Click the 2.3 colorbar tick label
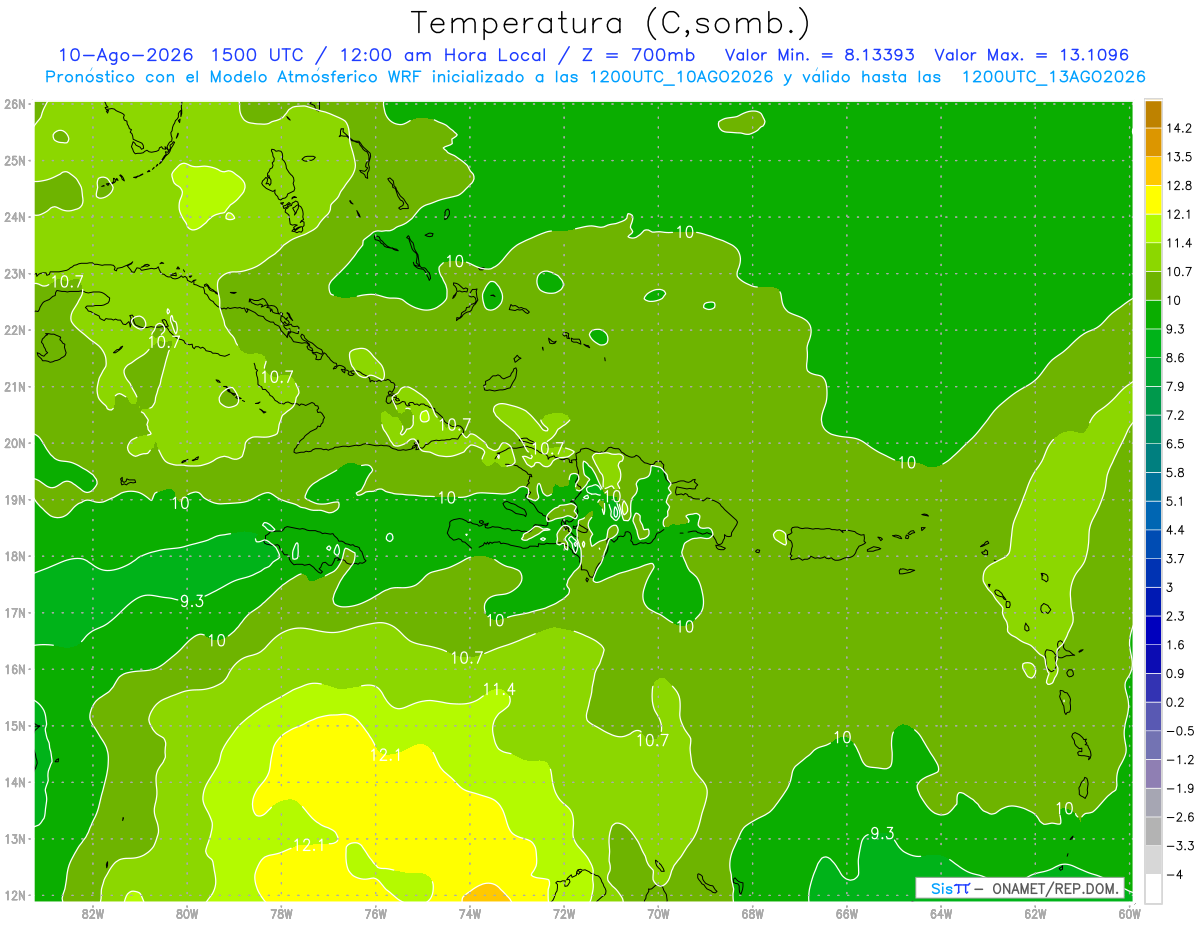Viewport: 1200px width, 927px height. (1176, 615)
